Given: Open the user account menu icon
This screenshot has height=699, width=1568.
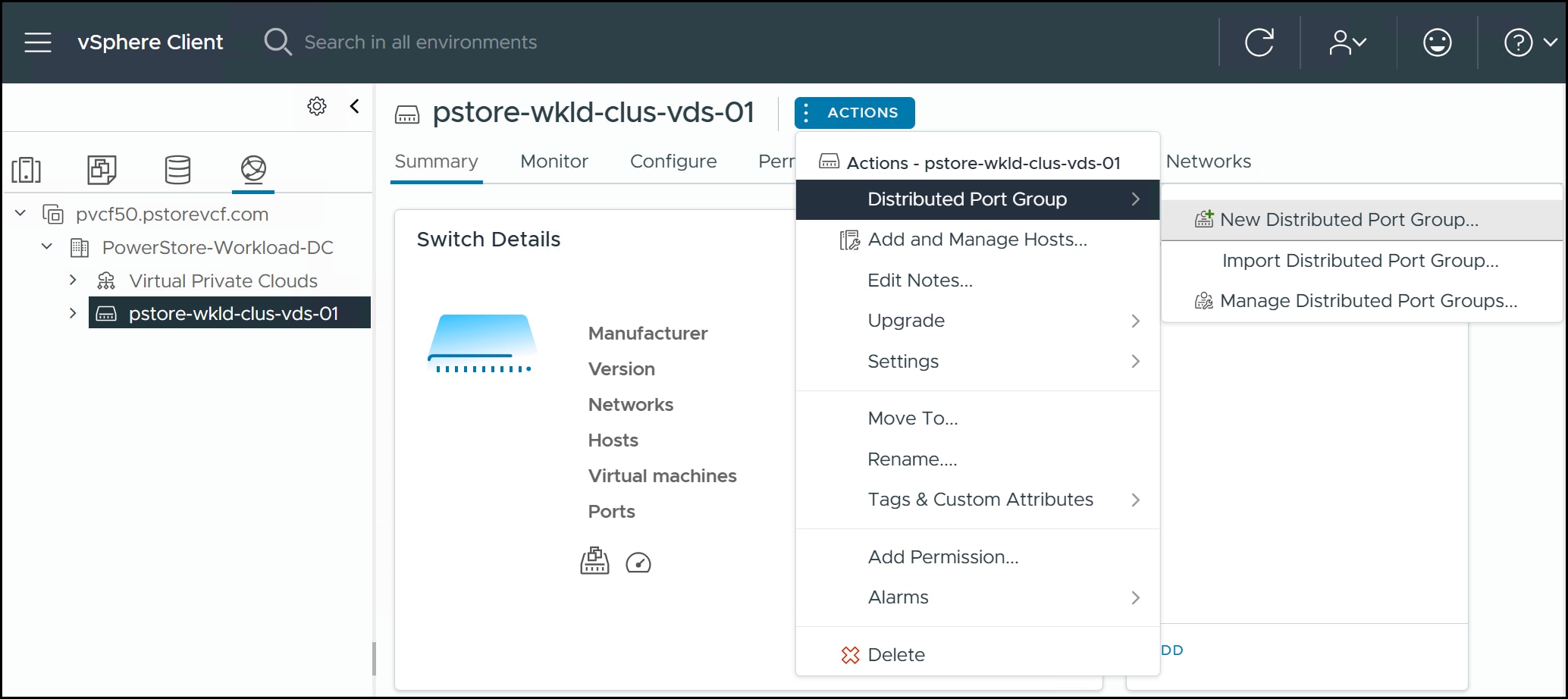Looking at the screenshot, I should point(1347,42).
